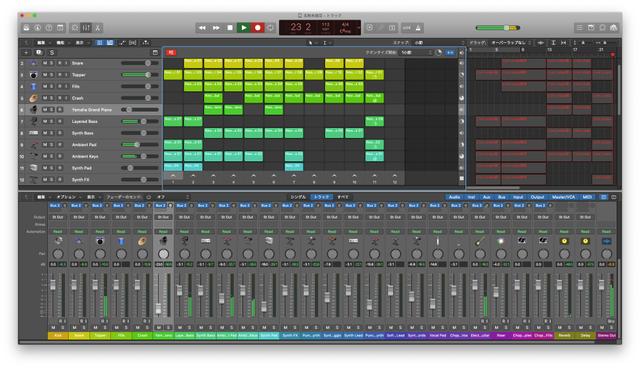Show the Live Loops grid view button
This screenshot has width=640, height=368.
tap(100, 43)
